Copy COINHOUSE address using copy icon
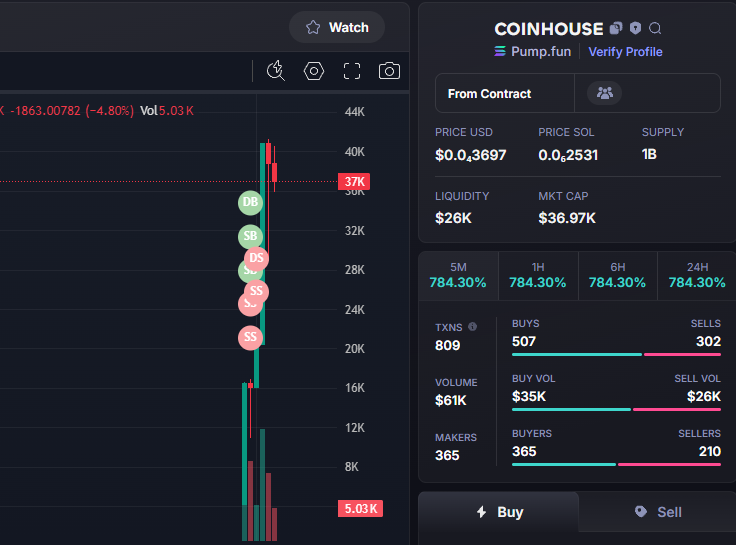The width and height of the screenshot is (736, 545). [x=616, y=28]
